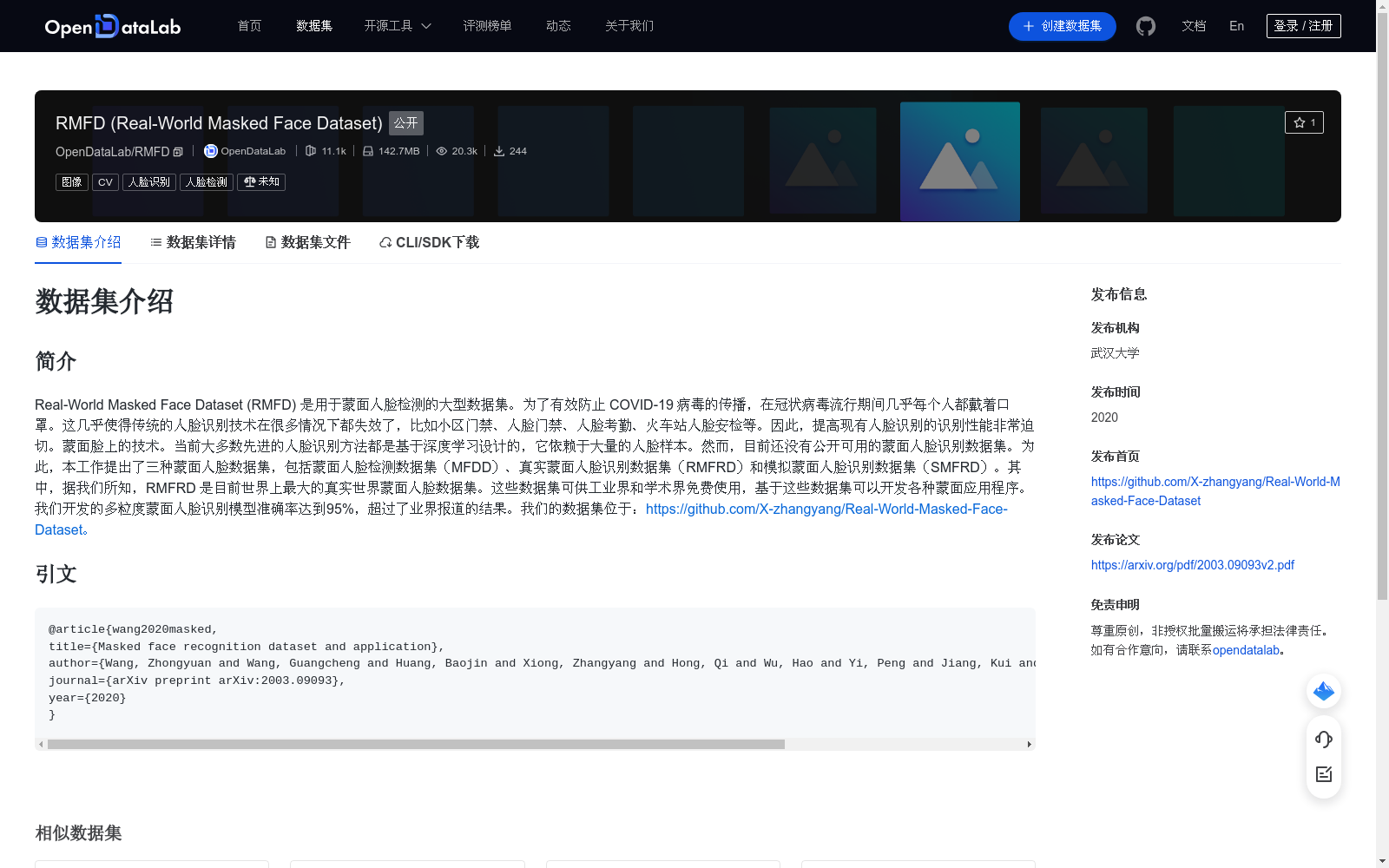
Task: Select the 数据集介绍 tab
Action: click(x=78, y=243)
